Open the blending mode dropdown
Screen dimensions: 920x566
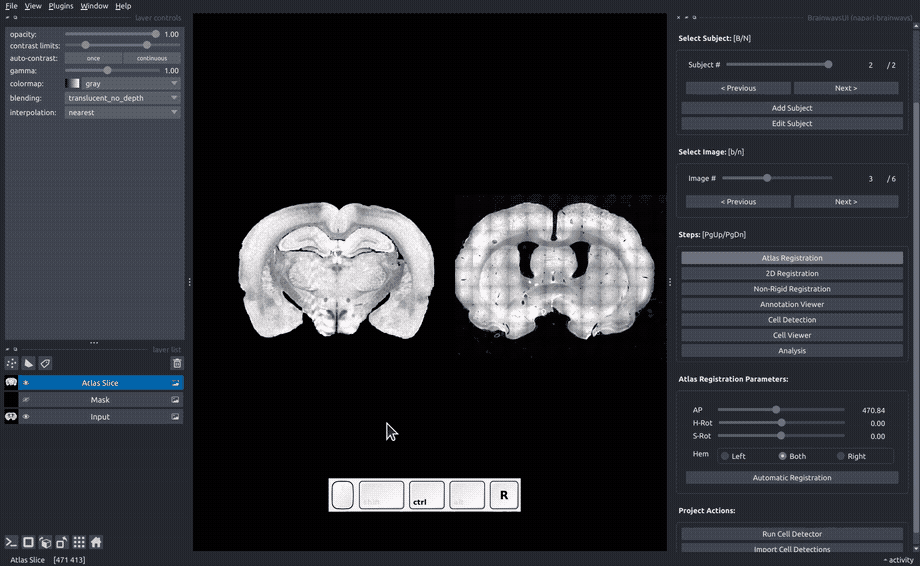click(x=122, y=98)
